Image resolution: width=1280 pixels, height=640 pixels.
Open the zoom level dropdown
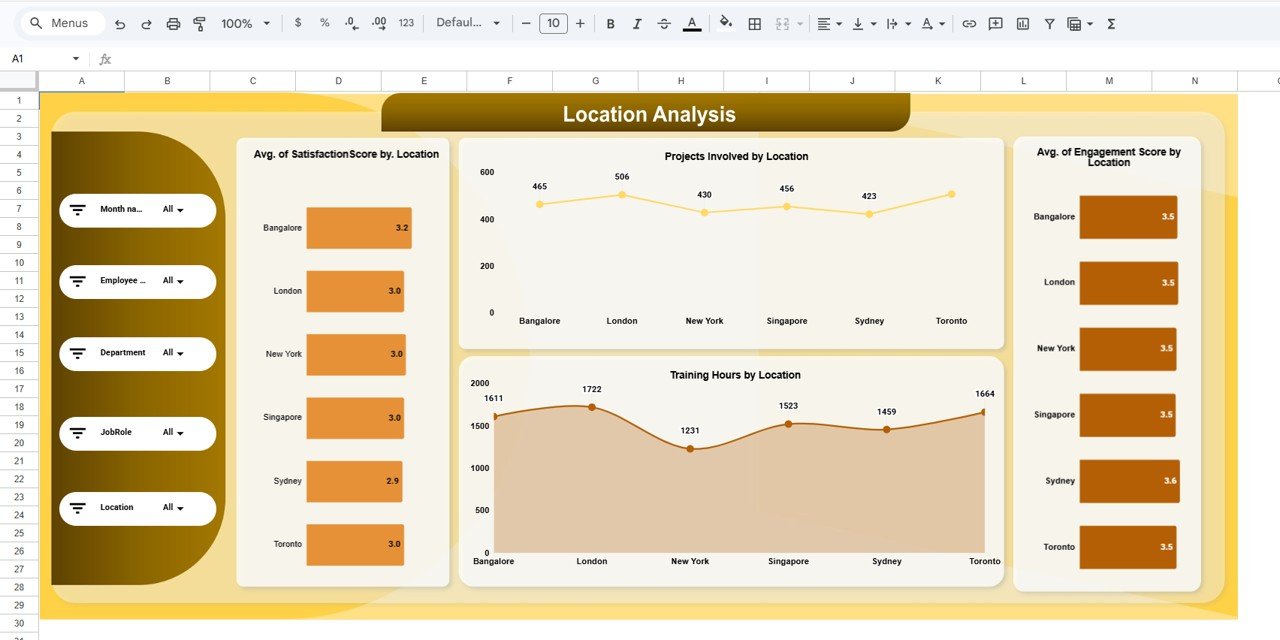pyautogui.click(x=243, y=22)
